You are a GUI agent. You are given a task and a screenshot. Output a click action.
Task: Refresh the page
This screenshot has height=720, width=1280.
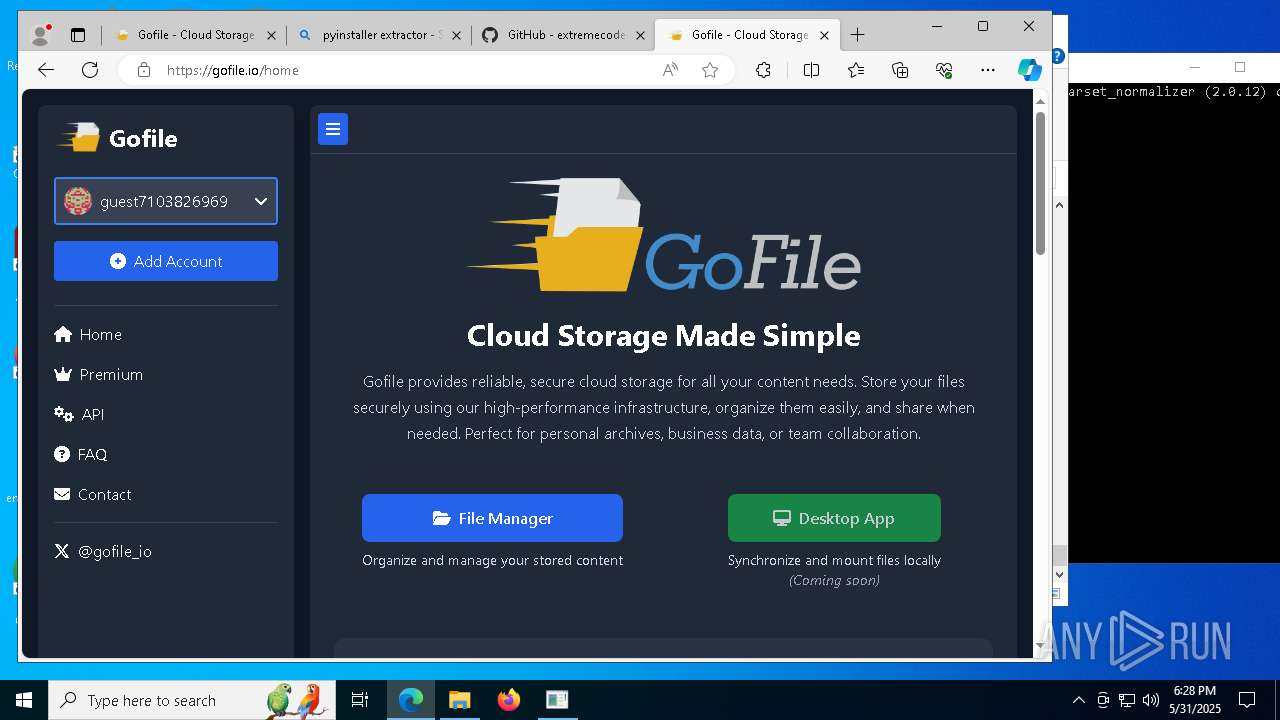(x=90, y=70)
